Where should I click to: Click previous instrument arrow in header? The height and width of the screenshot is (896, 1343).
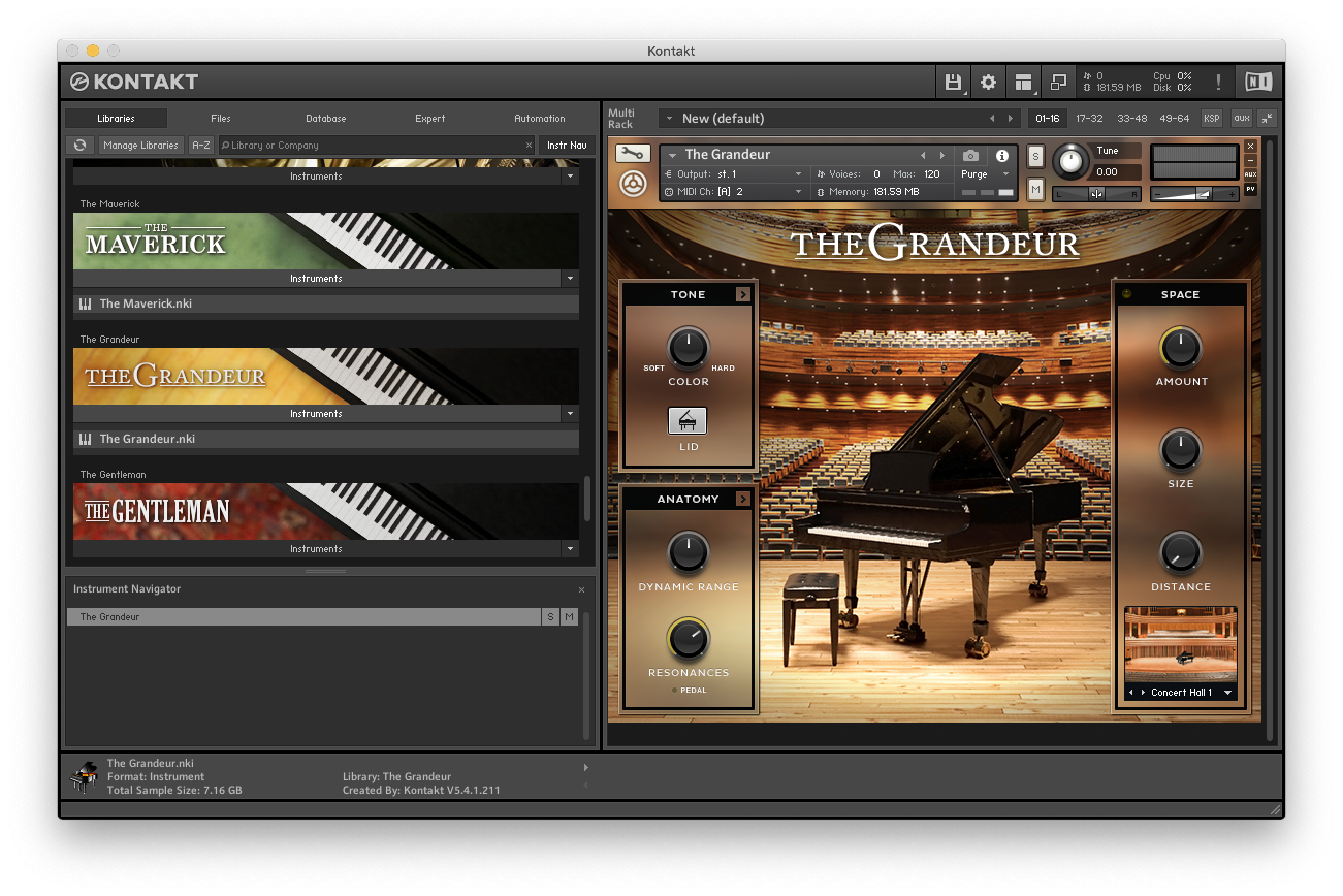(922, 155)
